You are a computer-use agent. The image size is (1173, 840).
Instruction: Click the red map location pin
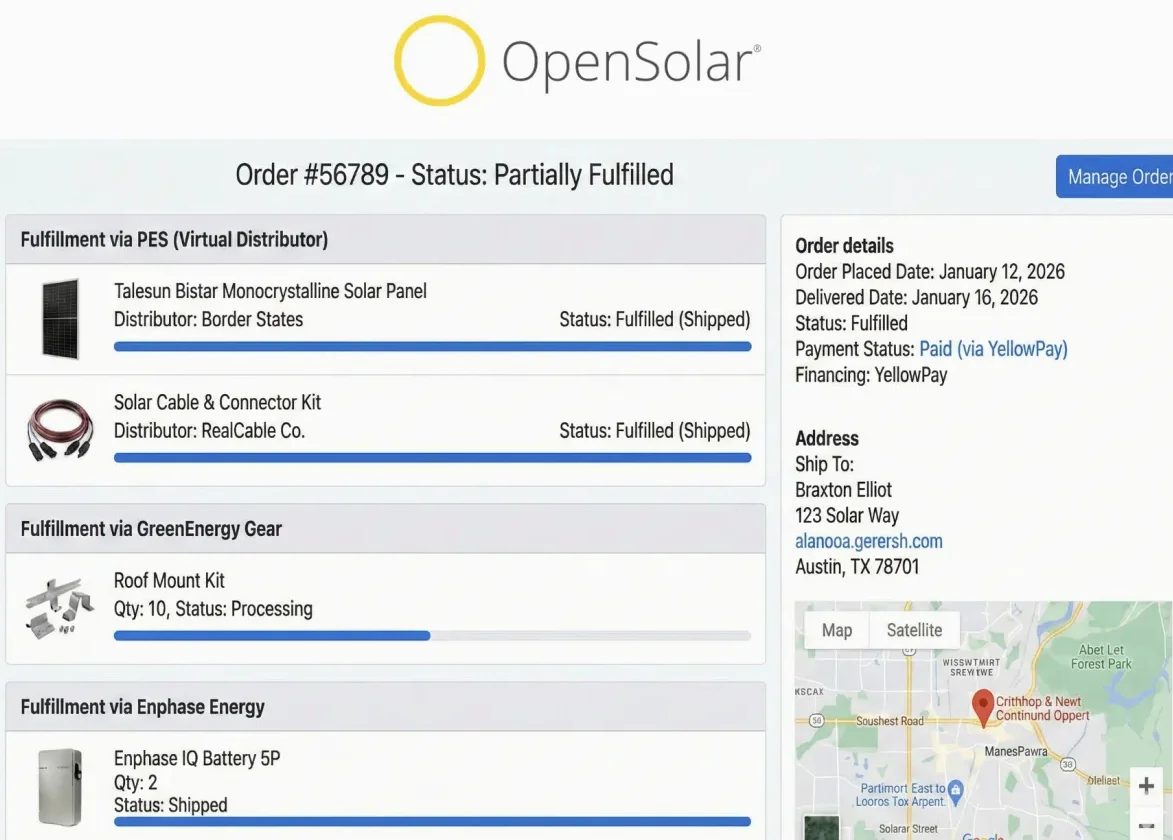[x=983, y=707]
